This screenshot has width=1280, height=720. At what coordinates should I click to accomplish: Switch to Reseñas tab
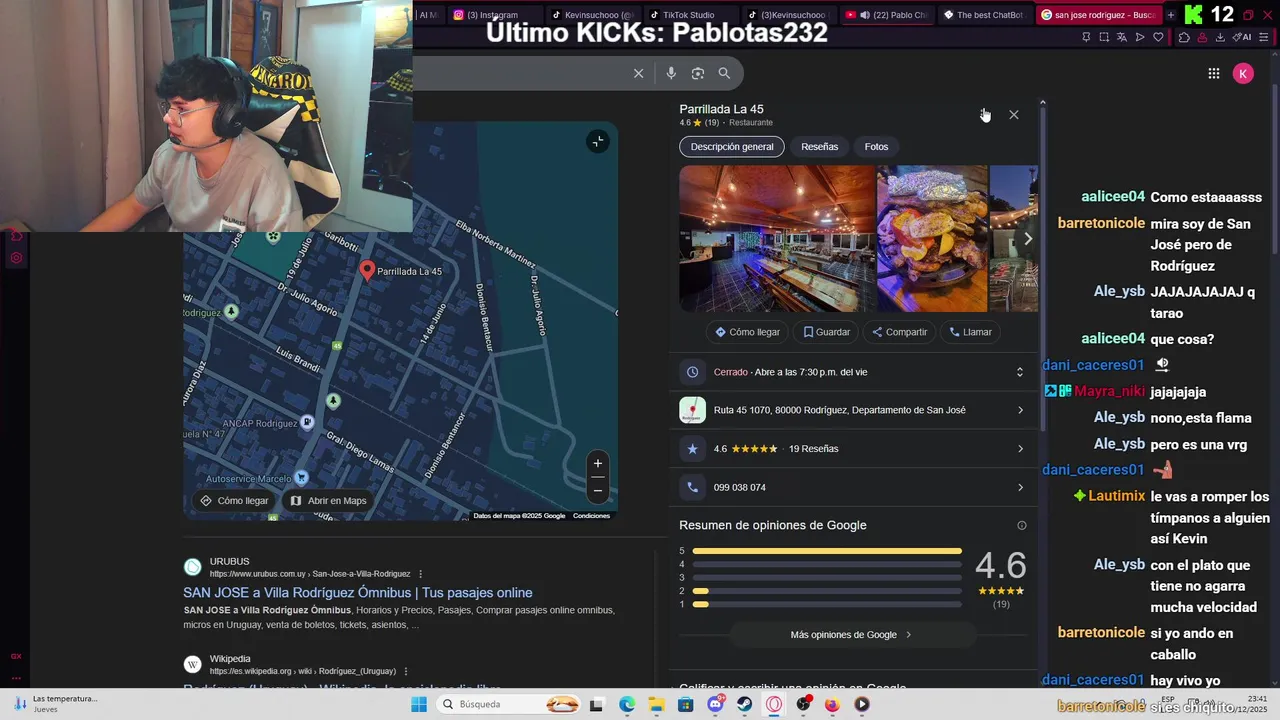click(820, 146)
